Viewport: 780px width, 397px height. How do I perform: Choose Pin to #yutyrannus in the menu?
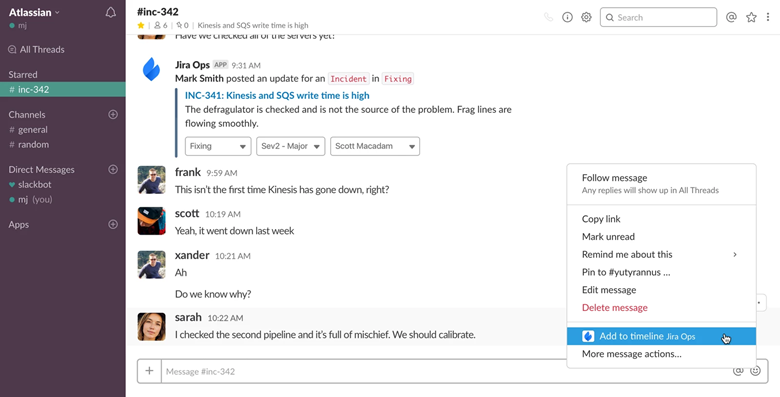(x=662, y=272)
